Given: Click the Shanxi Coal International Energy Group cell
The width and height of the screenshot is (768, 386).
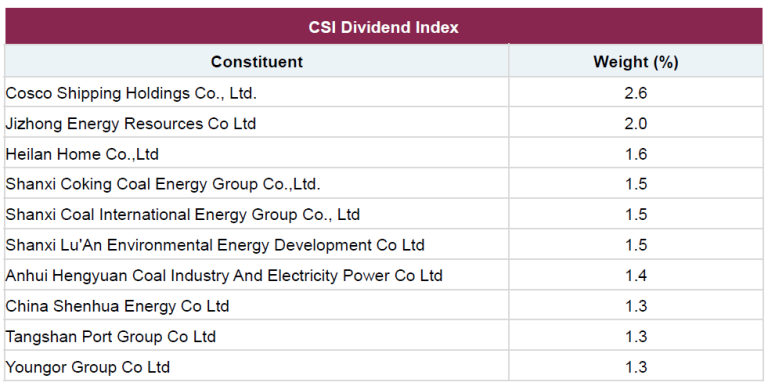Looking at the screenshot, I should tap(257, 214).
